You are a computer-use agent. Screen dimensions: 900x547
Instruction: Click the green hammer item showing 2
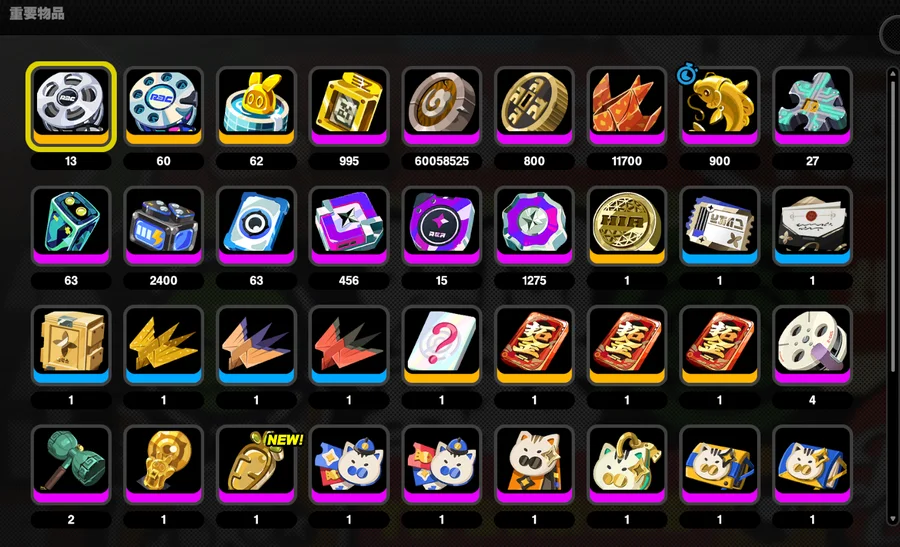[x=71, y=464]
